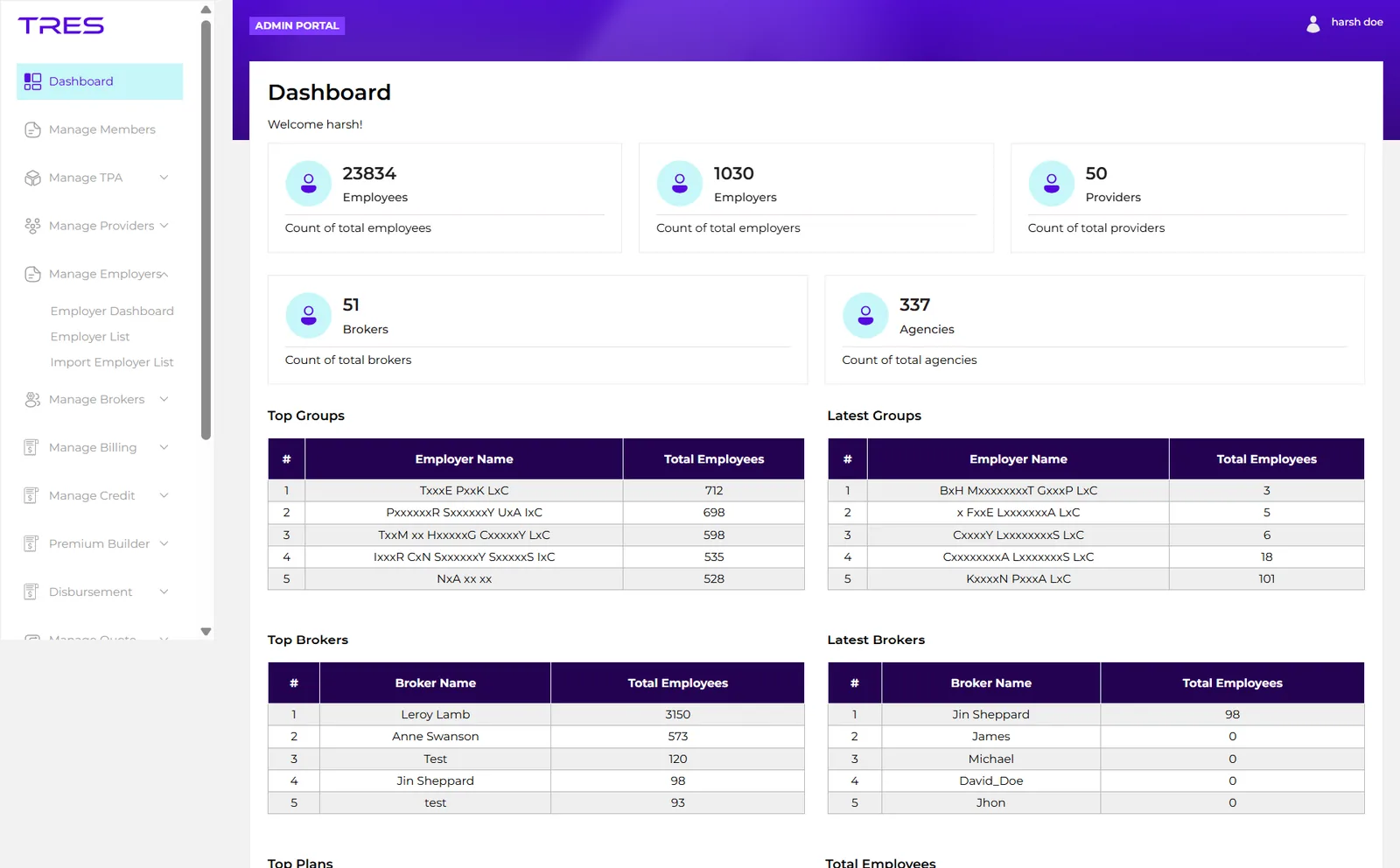The width and height of the screenshot is (1400, 868).
Task: Expand the Manage TPA chevron
Action: [164, 178]
